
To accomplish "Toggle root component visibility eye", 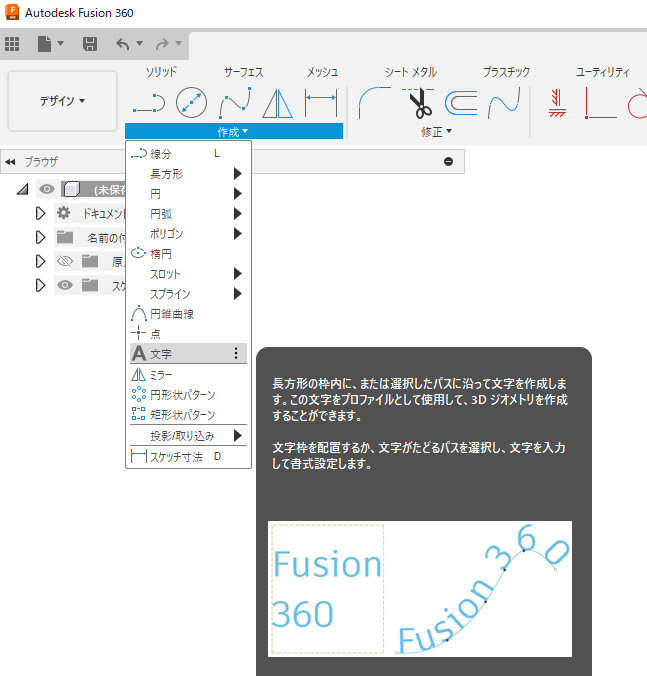I will click(x=47, y=189).
